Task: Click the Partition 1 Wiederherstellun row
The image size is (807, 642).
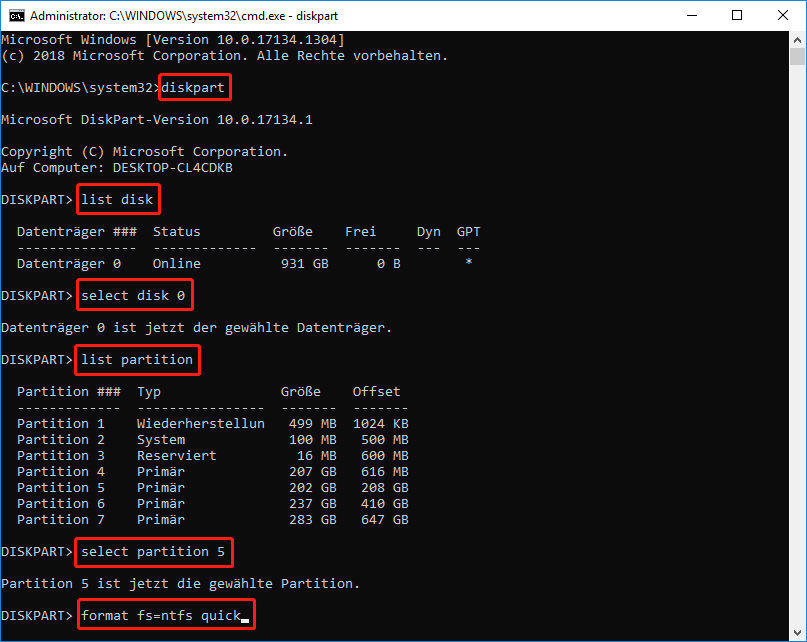Action: point(212,424)
